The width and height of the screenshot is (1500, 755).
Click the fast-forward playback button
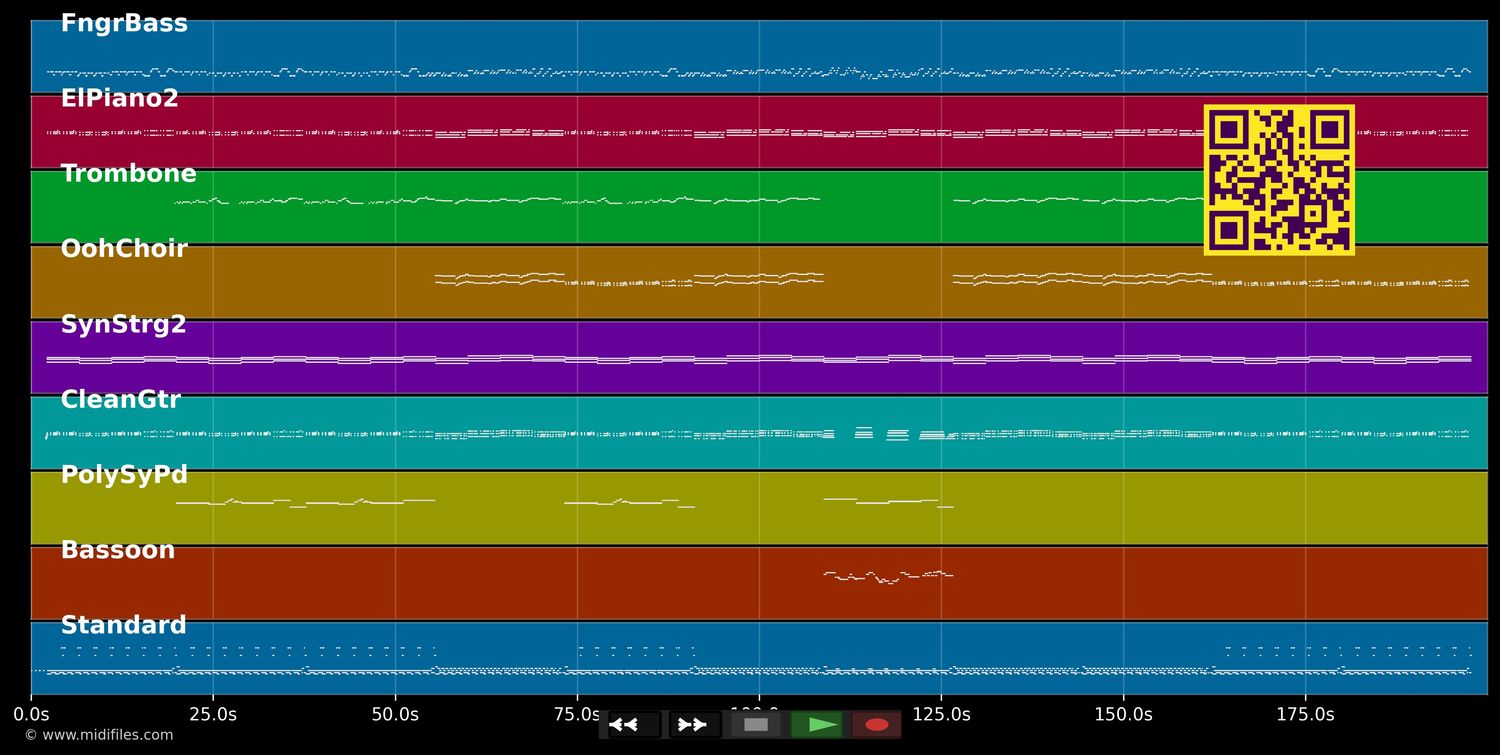pyautogui.click(x=695, y=725)
